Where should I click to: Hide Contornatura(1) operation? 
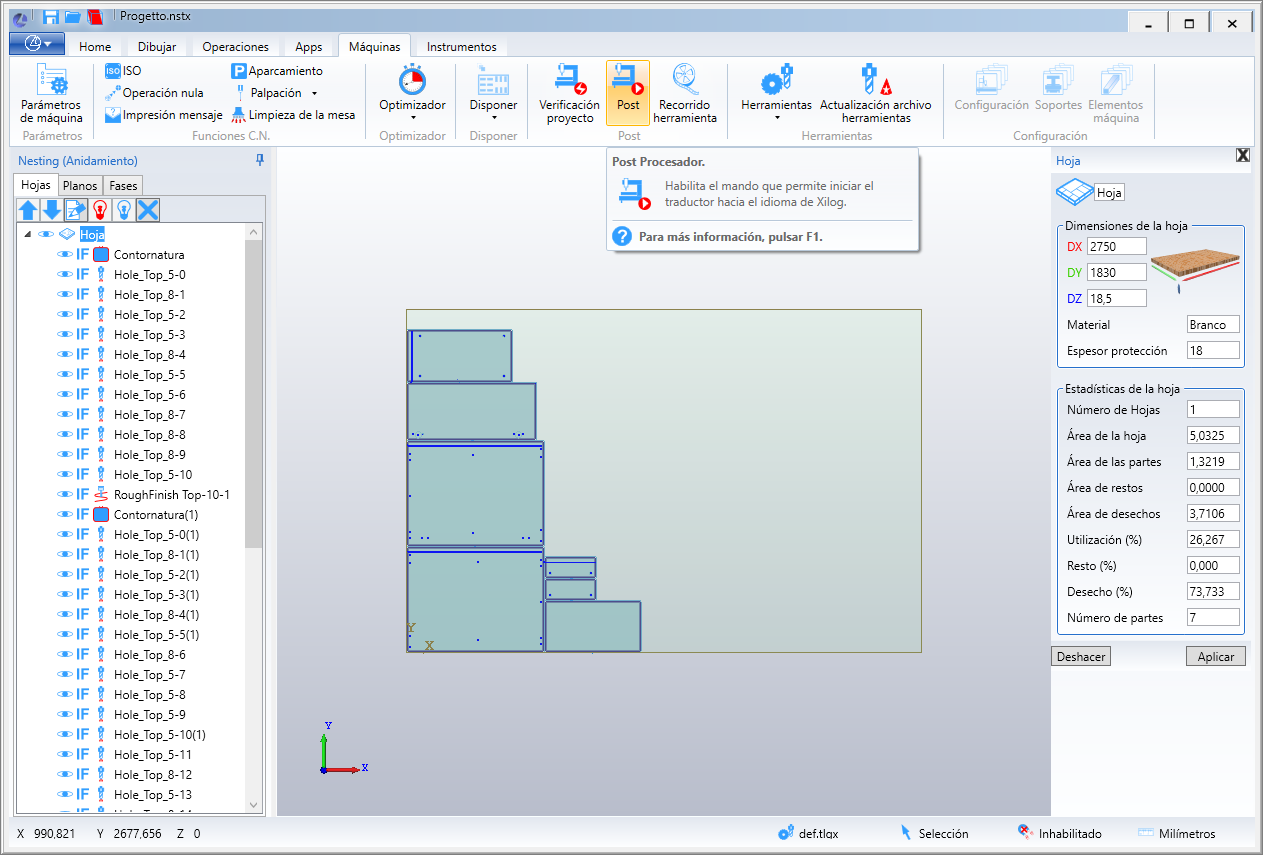[x=65, y=514]
